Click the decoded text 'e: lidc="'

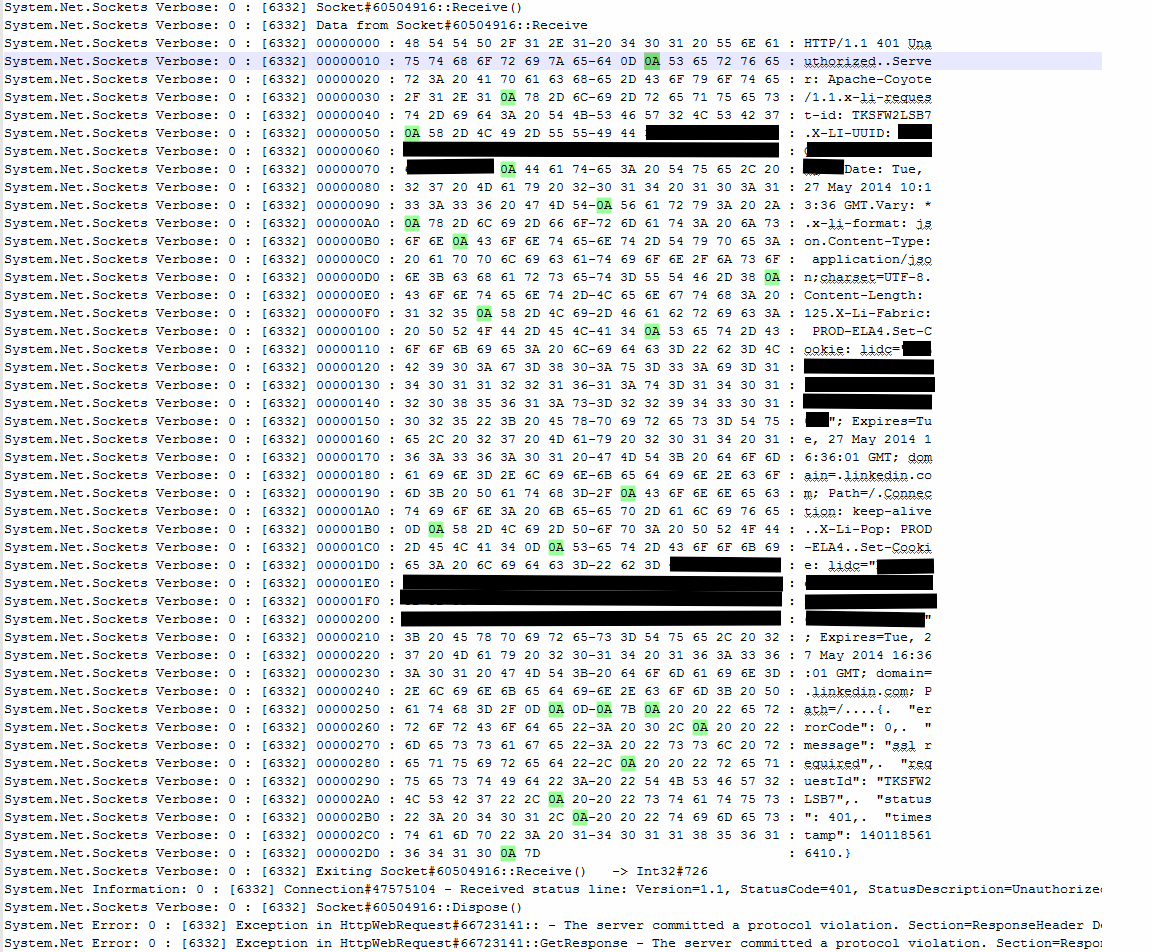click(839, 565)
